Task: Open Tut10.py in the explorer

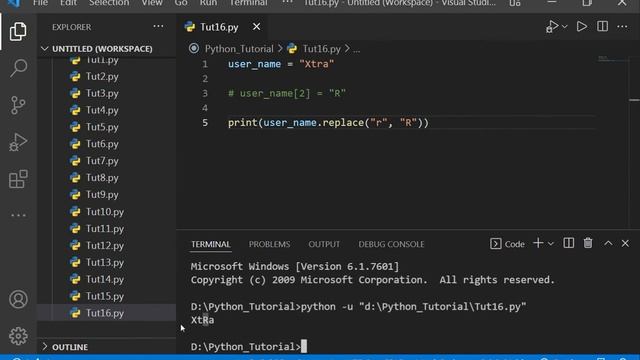Action: tap(104, 212)
